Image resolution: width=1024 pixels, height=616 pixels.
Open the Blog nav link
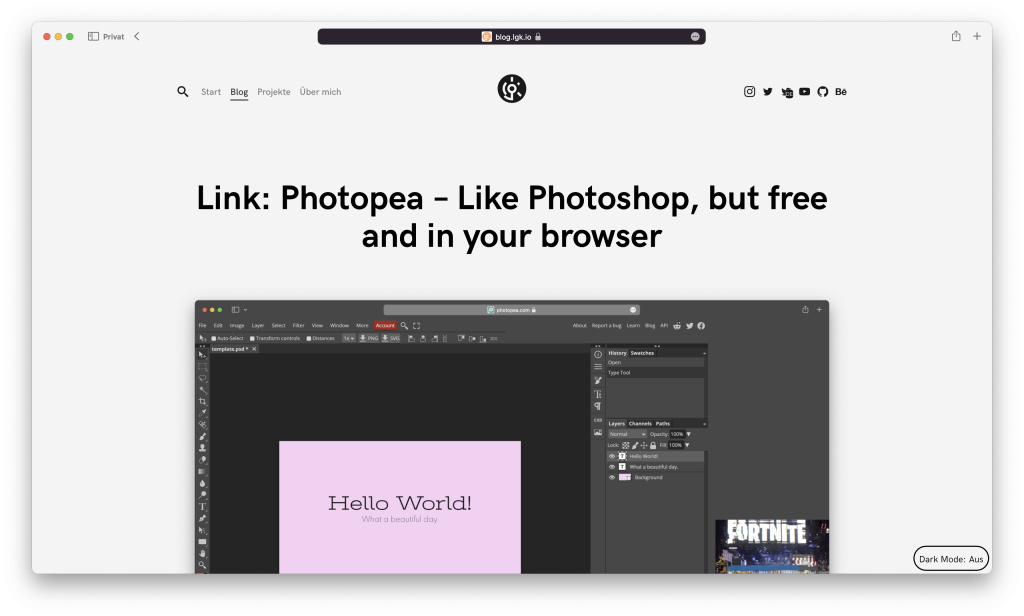(239, 91)
